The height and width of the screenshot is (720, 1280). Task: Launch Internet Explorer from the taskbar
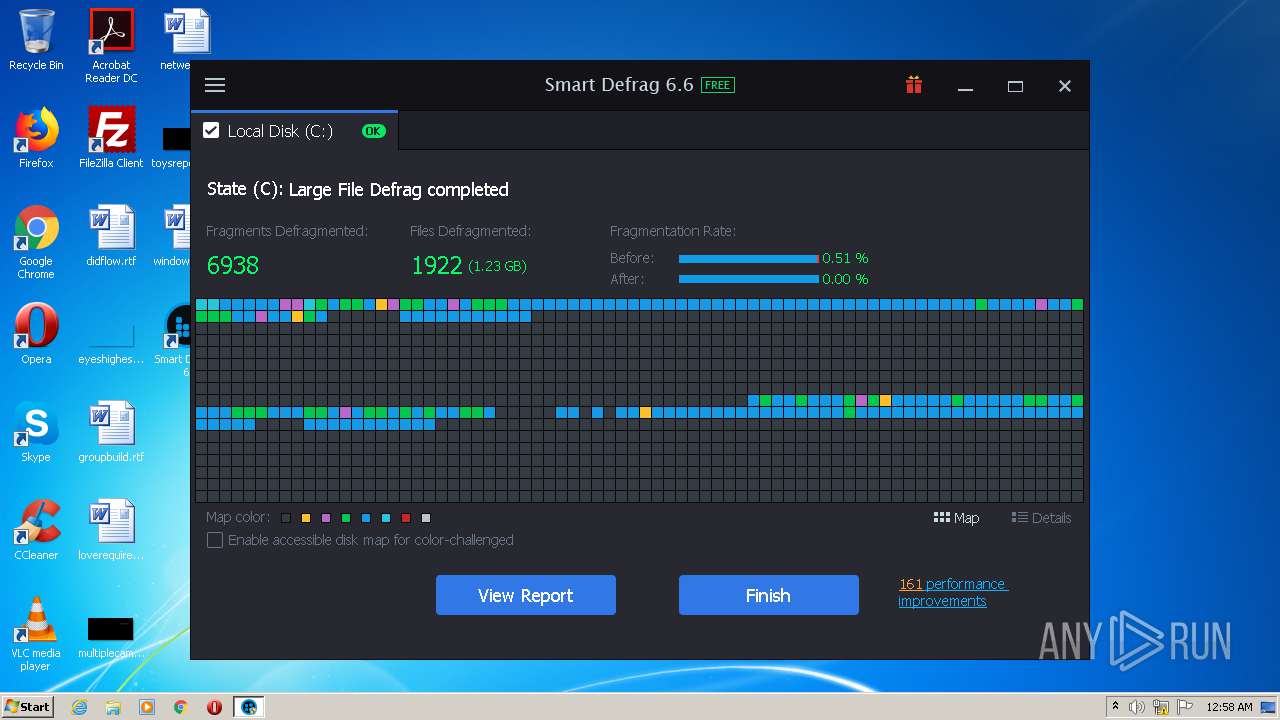pyautogui.click(x=79, y=707)
